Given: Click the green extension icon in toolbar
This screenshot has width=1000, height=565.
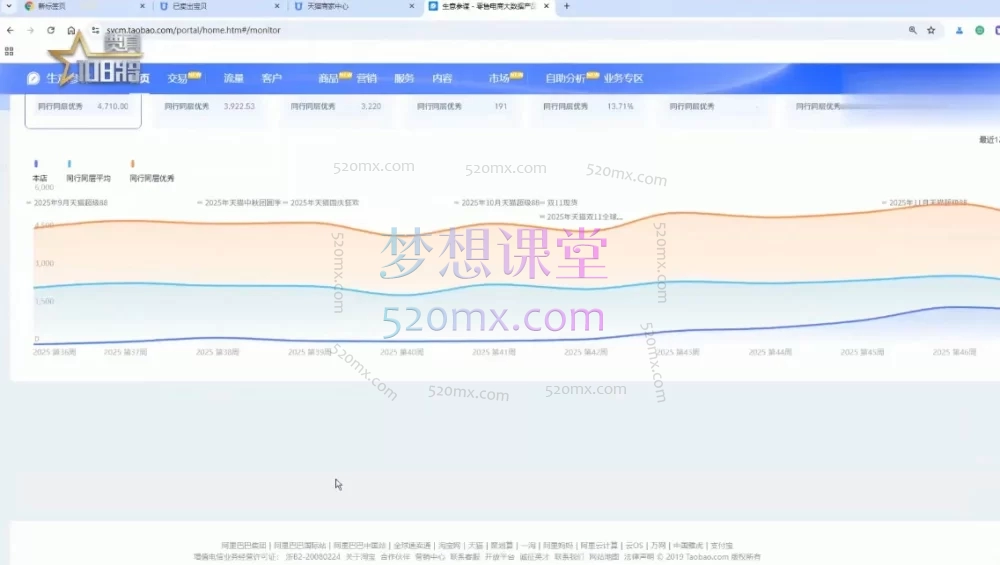Looking at the screenshot, I should point(980,30).
